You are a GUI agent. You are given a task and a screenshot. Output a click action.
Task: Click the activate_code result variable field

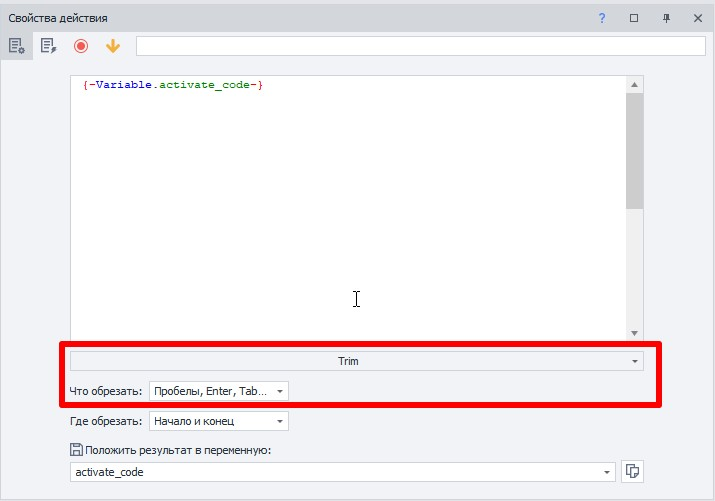point(342,472)
